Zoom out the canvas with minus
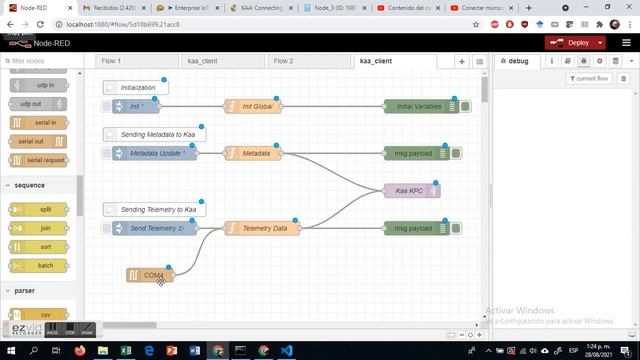This screenshot has height=360, width=640. [461, 335]
